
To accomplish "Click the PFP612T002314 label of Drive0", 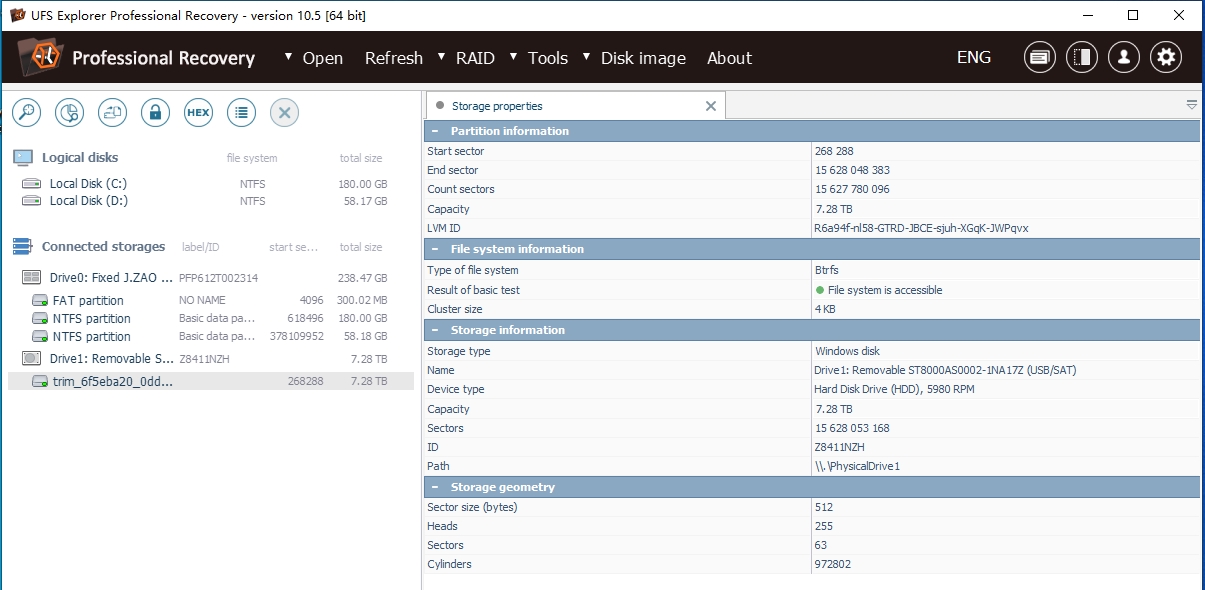I will point(218,278).
